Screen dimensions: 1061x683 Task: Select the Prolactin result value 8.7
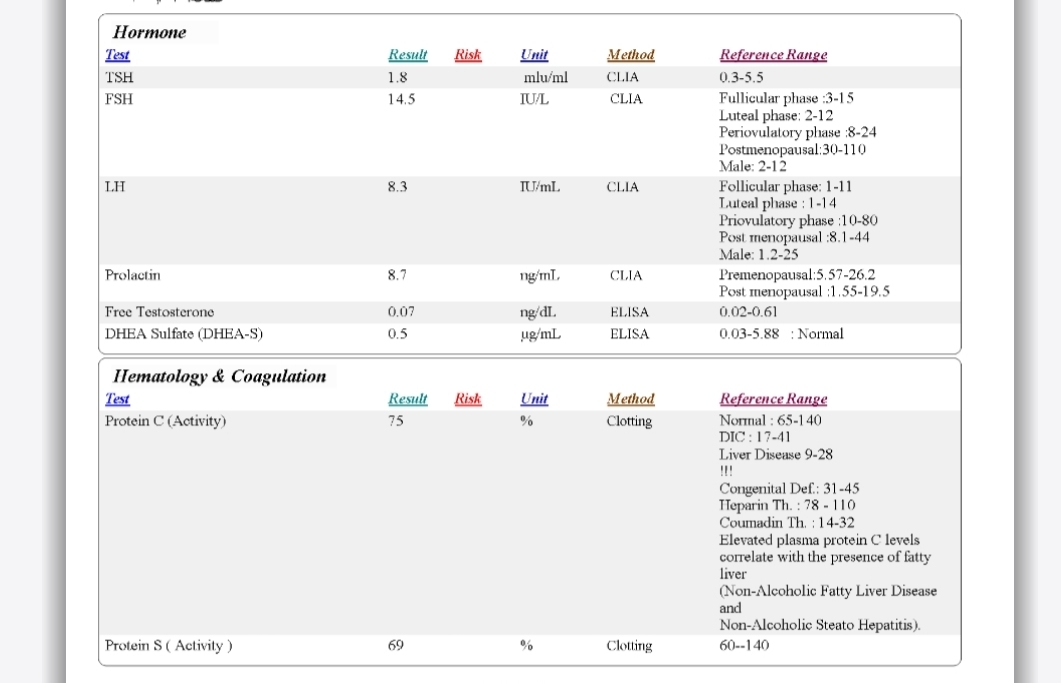point(397,275)
